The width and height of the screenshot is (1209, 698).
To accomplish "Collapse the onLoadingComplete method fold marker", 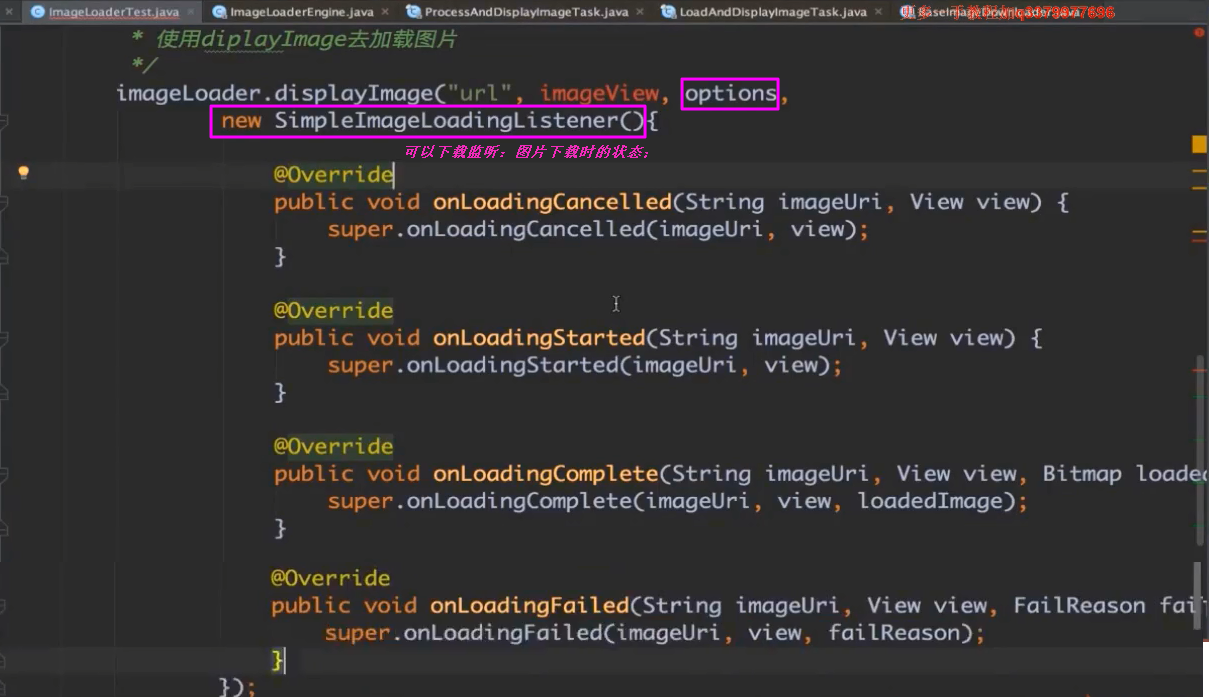I will 5,474.
